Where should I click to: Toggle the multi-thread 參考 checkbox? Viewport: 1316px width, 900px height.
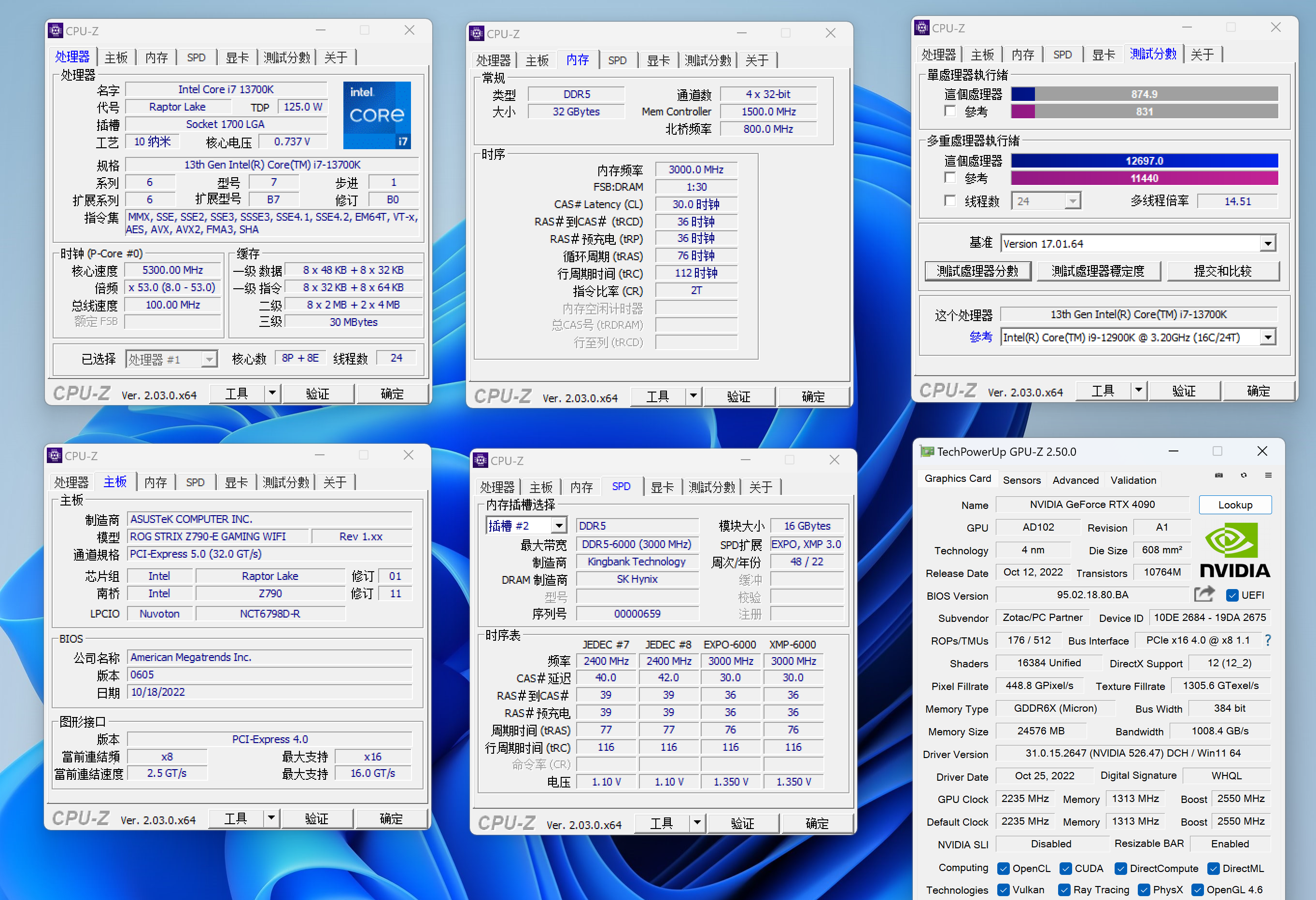click(x=950, y=178)
